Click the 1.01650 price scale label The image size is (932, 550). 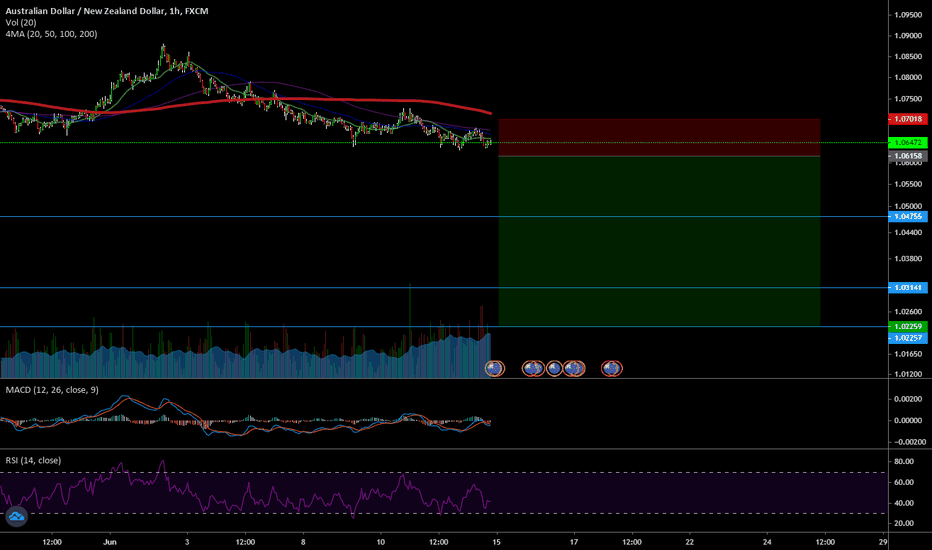[x=908, y=354]
